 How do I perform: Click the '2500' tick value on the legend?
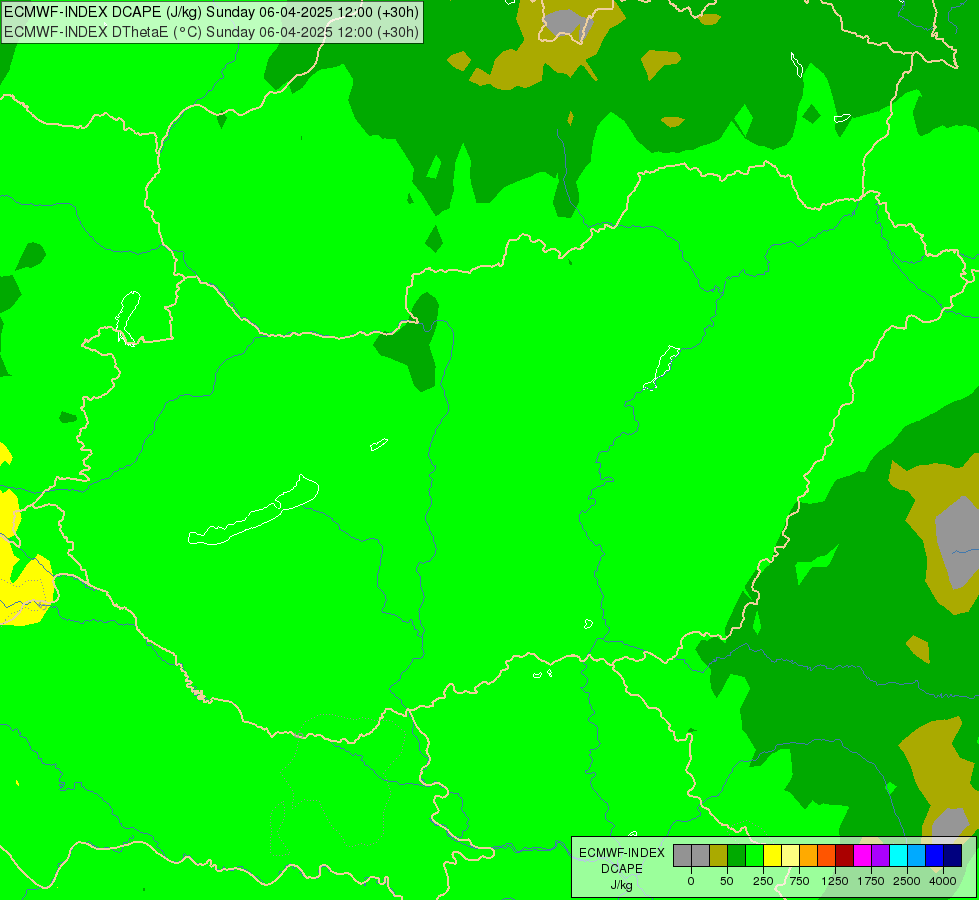click(907, 881)
